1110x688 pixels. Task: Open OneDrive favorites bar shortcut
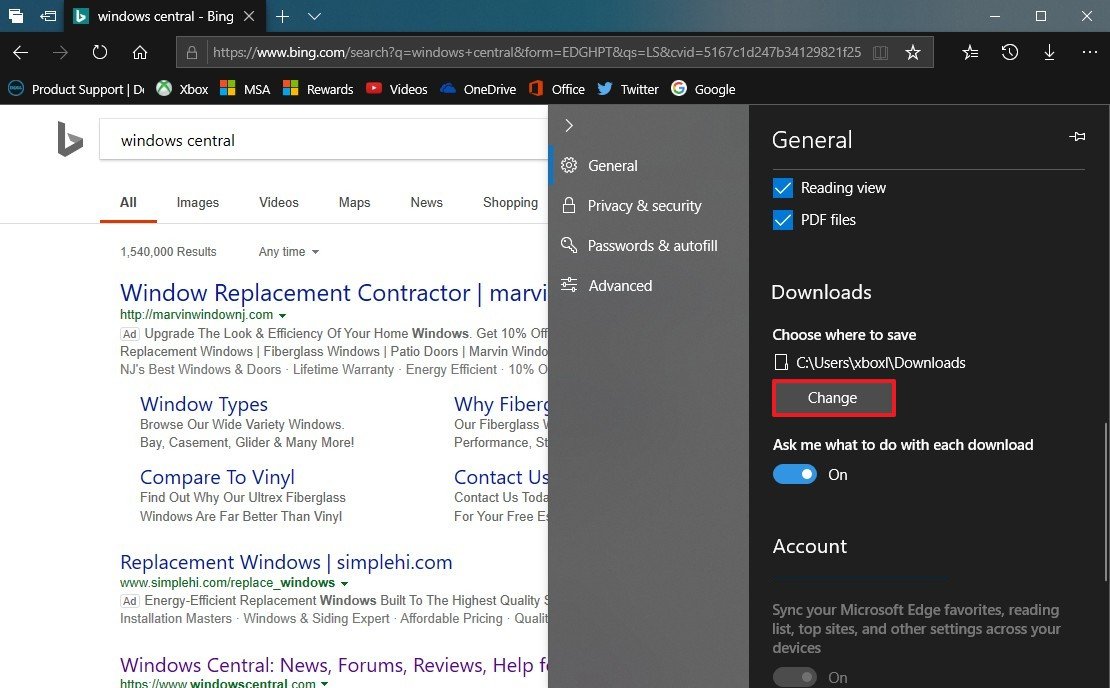[478, 89]
